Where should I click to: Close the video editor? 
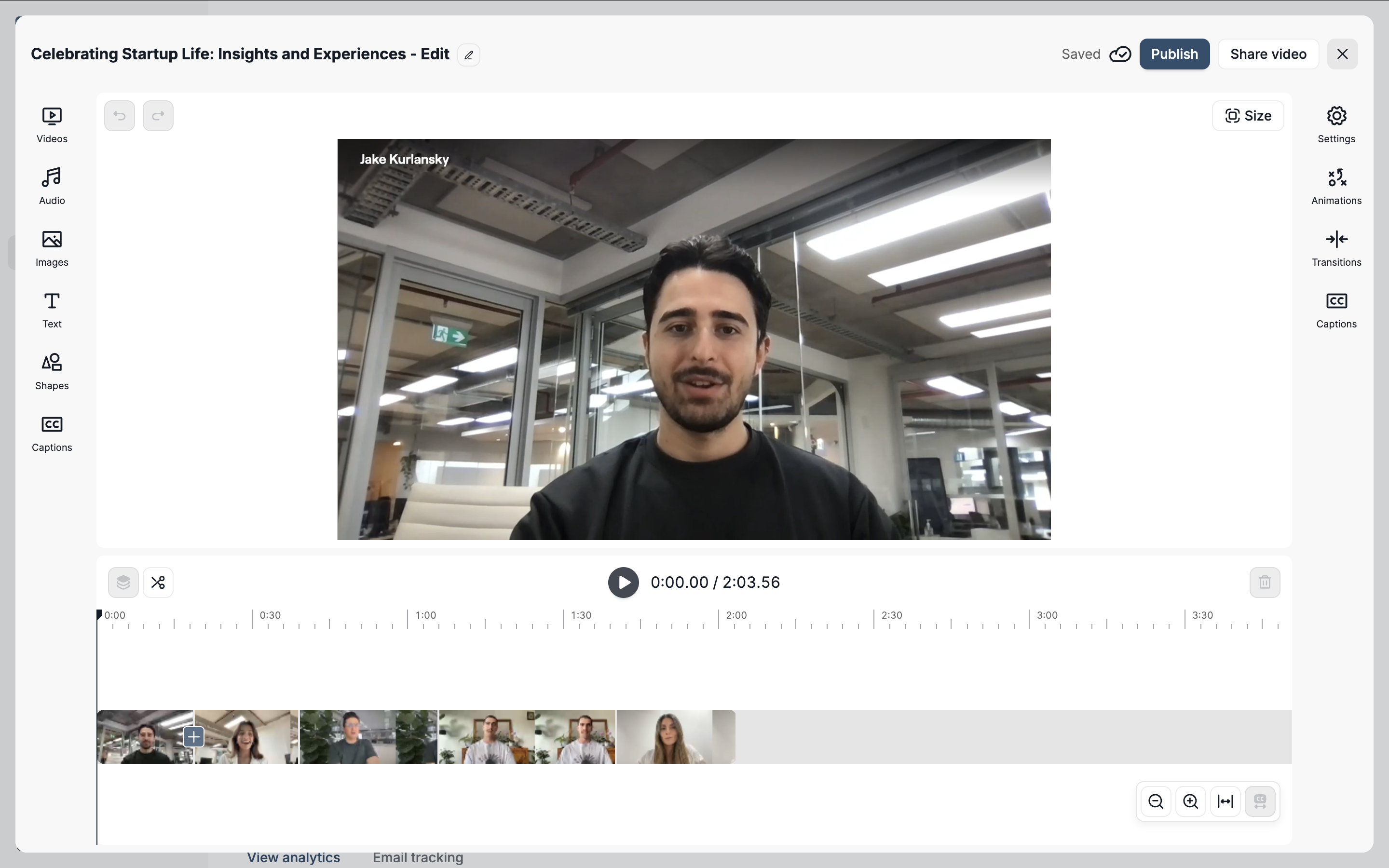[x=1342, y=54]
